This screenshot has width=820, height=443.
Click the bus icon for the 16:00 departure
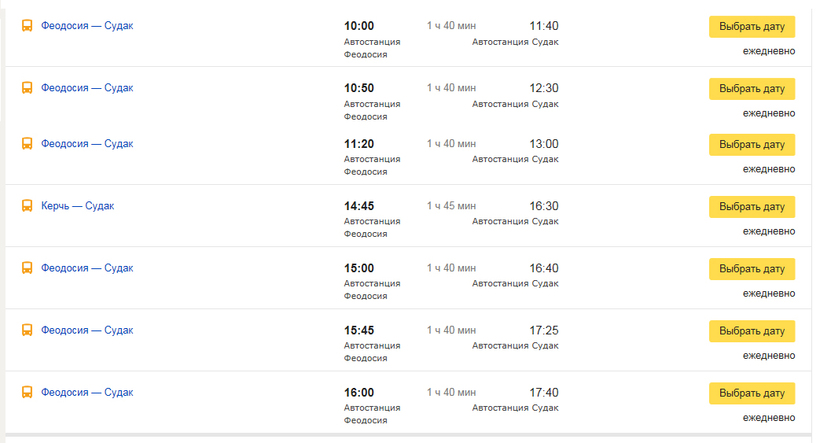(27, 392)
